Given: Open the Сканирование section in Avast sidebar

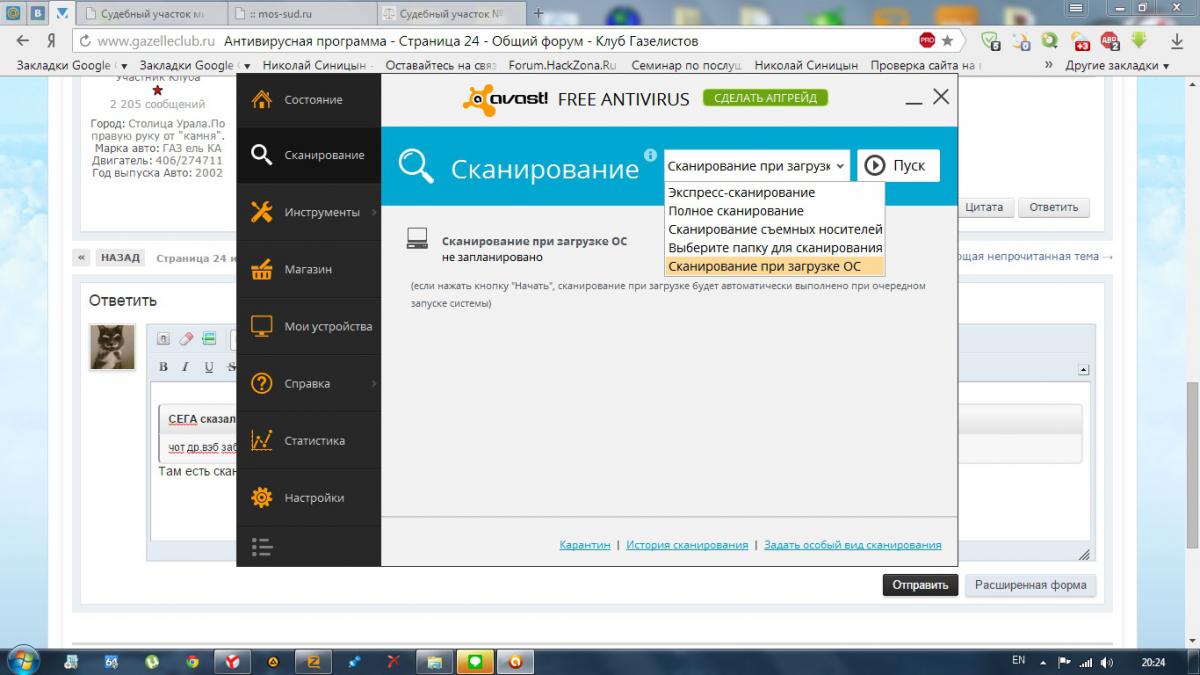Looking at the screenshot, I should tap(309, 155).
